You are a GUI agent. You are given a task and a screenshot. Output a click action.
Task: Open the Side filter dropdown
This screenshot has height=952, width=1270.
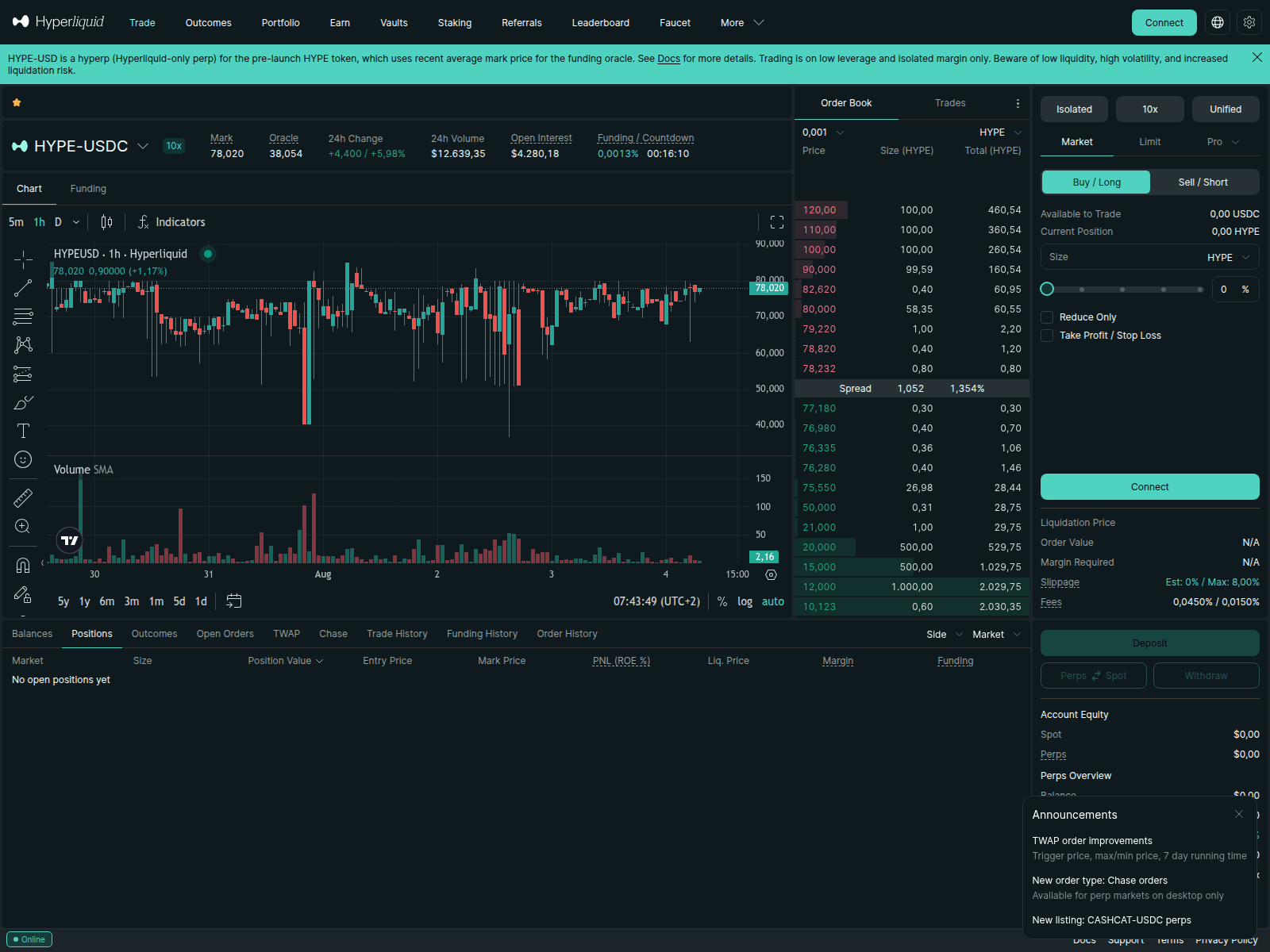(x=945, y=635)
